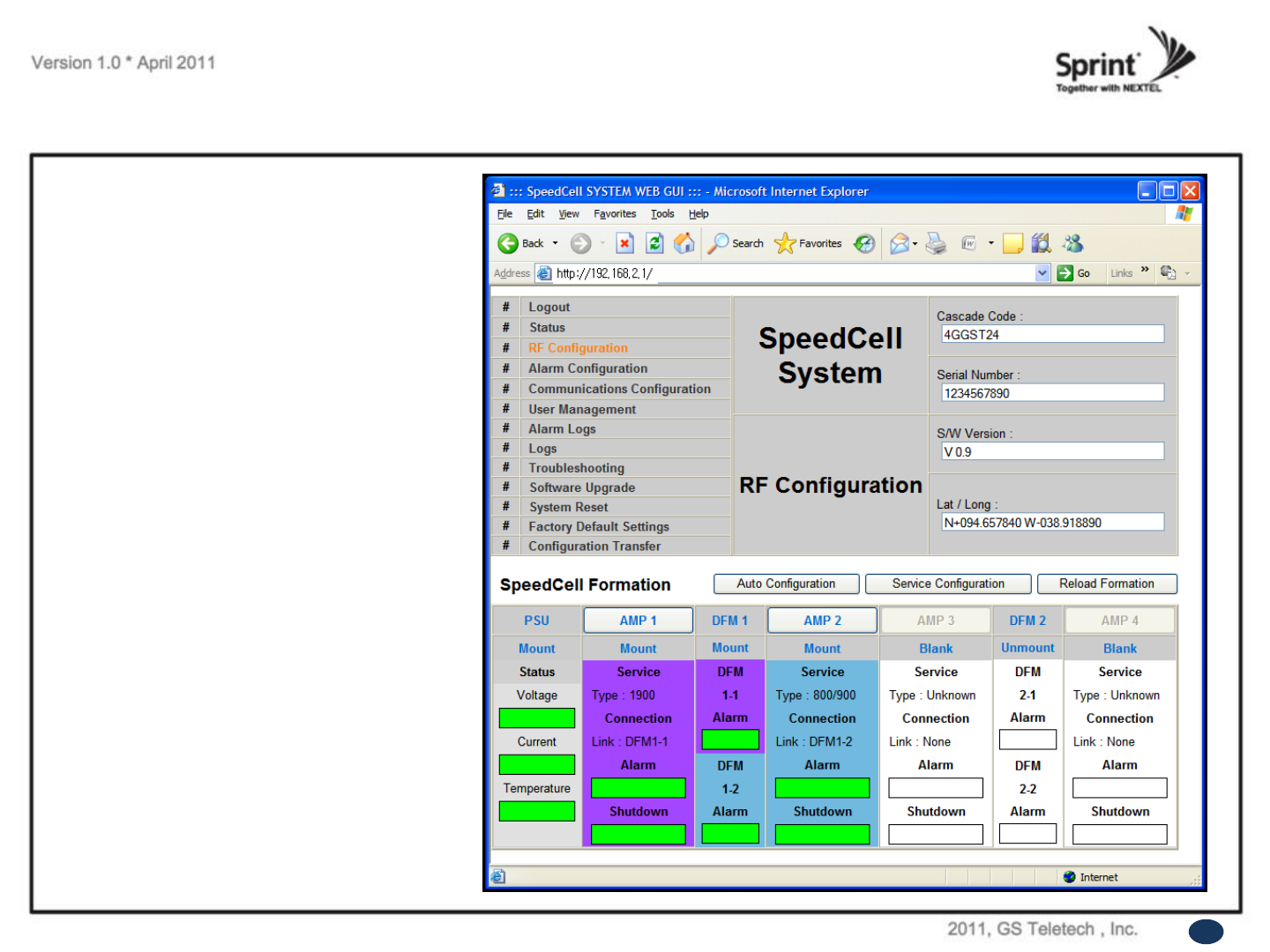1270x952 pixels.
Task: Open the History clock icon
Action: pos(864,243)
